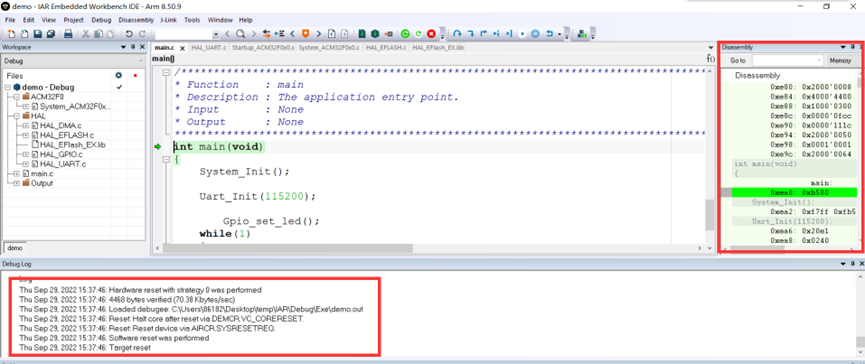
Task: Toggle the bookmark icon in toolbar
Action: point(305,34)
